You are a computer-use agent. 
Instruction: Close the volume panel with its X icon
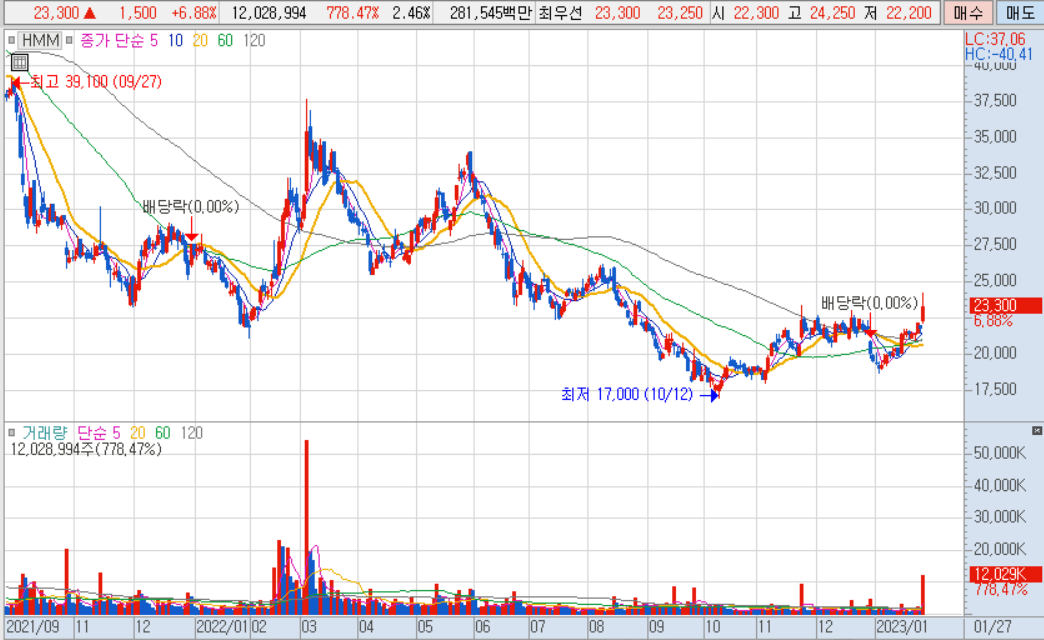click(1037, 431)
